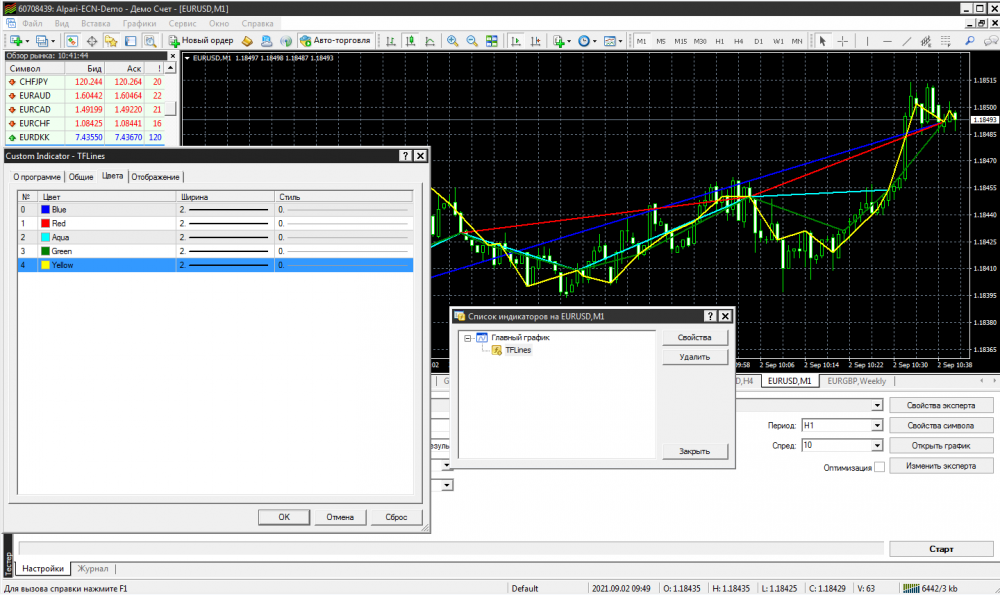Open the New Chart toolbar icon
This screenshot has height=595, width=1000.
pyautogui.click(x=16, y=41)
